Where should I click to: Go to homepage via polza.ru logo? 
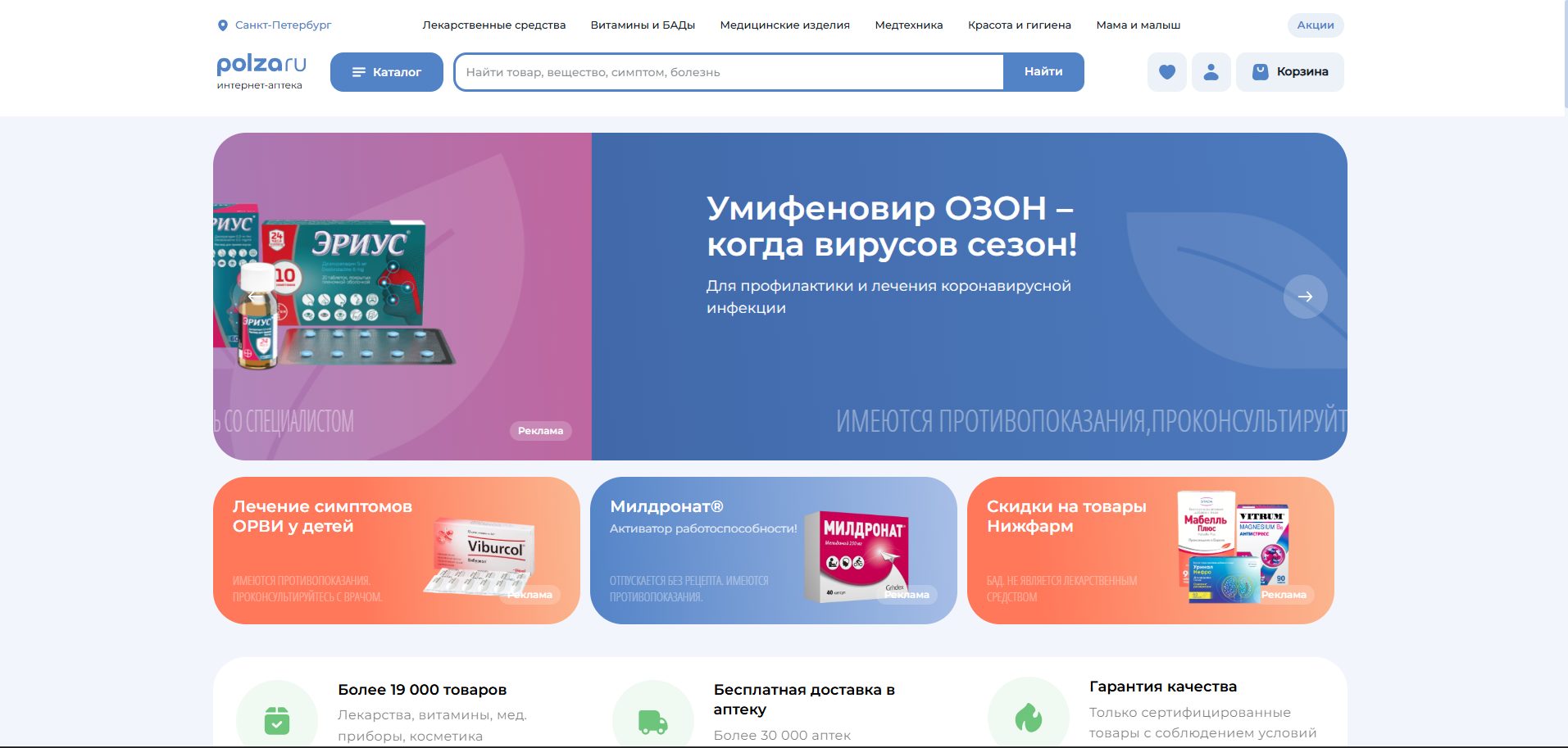[261, 71]
